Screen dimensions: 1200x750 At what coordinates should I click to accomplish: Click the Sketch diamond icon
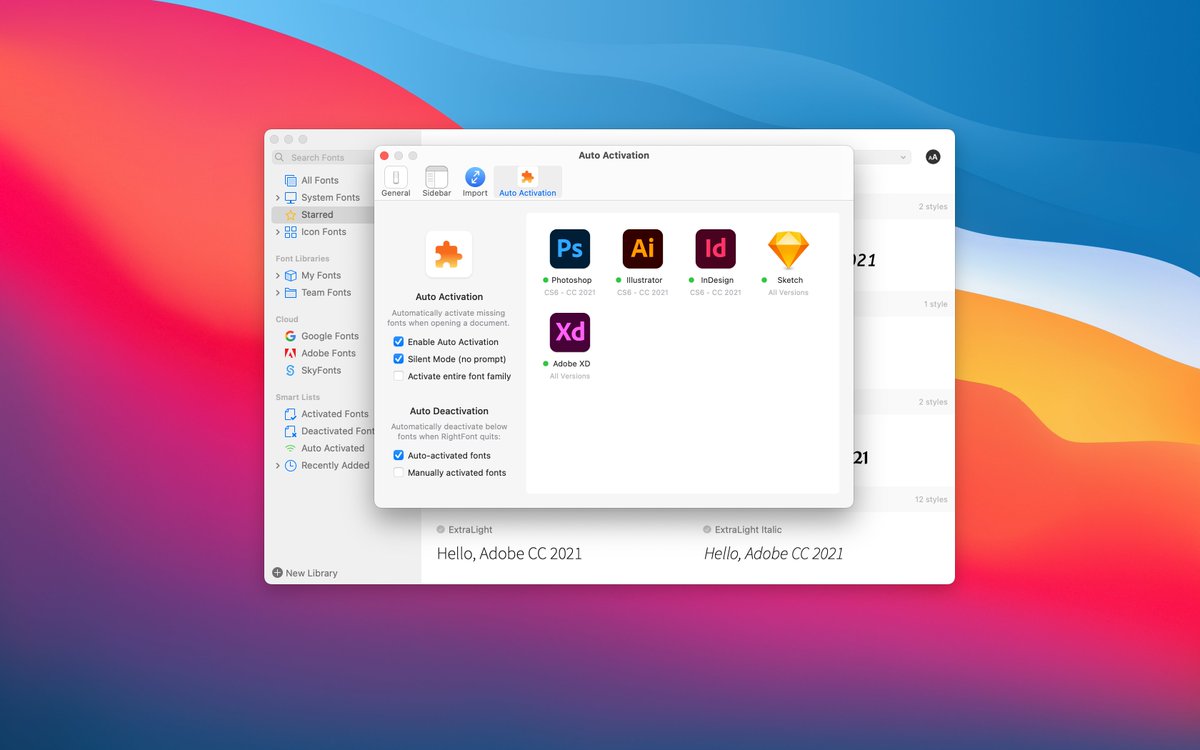789,249
